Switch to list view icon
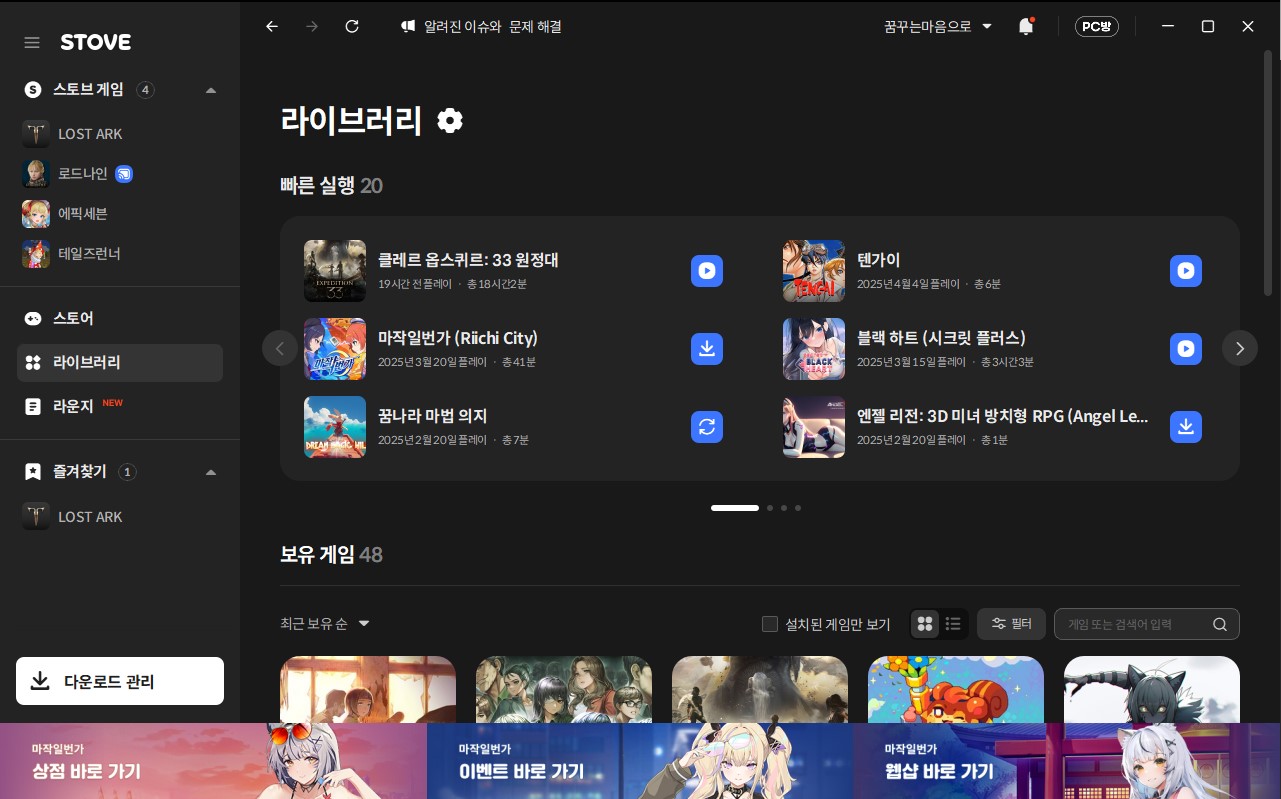This screenshot has height=799, width=1281. 953,624
